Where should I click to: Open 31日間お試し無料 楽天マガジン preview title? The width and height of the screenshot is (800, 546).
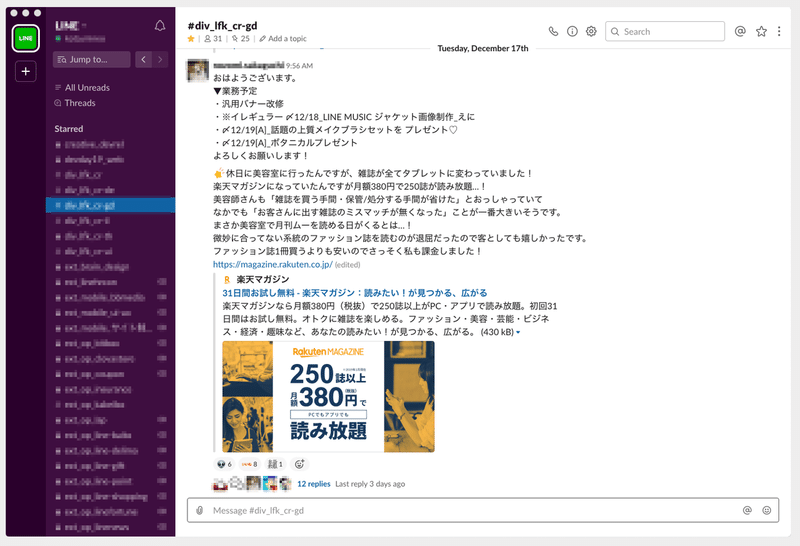click(355, 293)
